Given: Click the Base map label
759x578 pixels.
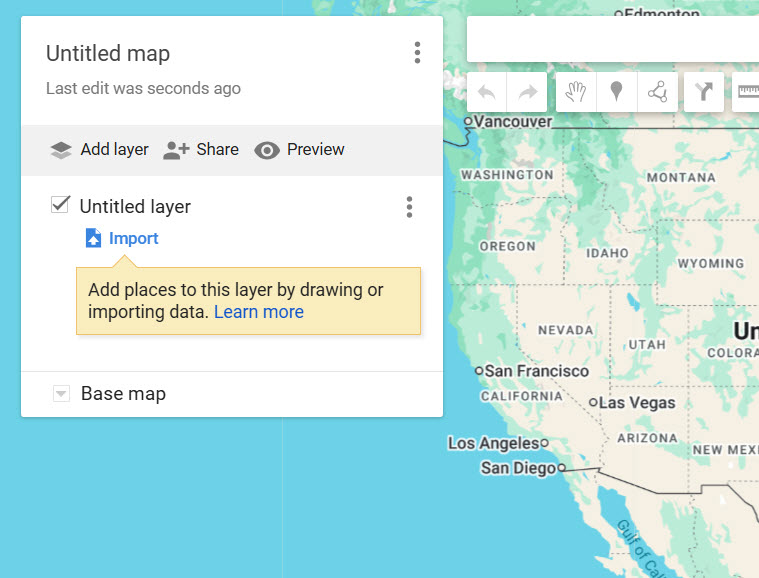Looking at the screenshot, I should point(123,394).
